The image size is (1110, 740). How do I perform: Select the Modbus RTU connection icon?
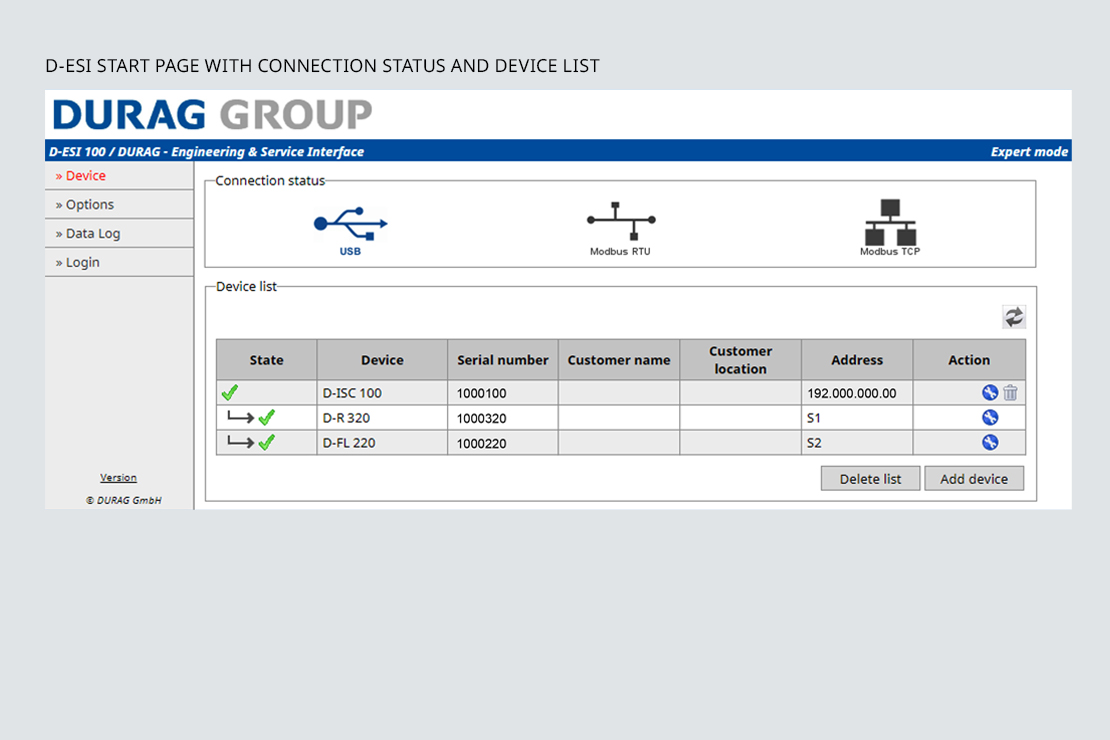(x=621, y=229)
